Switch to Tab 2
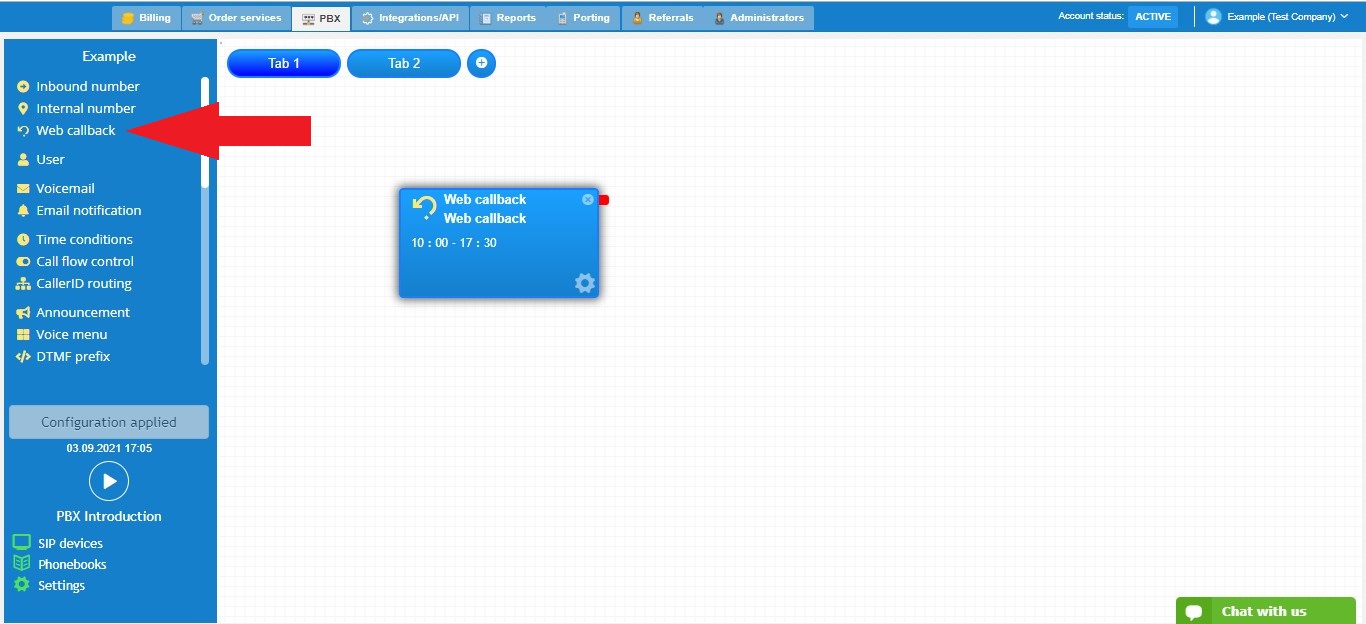This screenshot has height=624, width=1366. [x=404, y=63]
